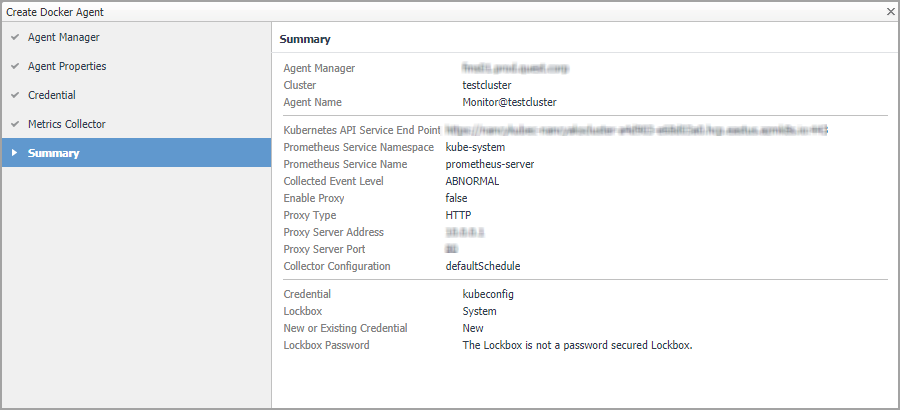Click the prometheus-server service name value
The height and width of the screenshot is (410, 900).
click(x=490, y=164)
